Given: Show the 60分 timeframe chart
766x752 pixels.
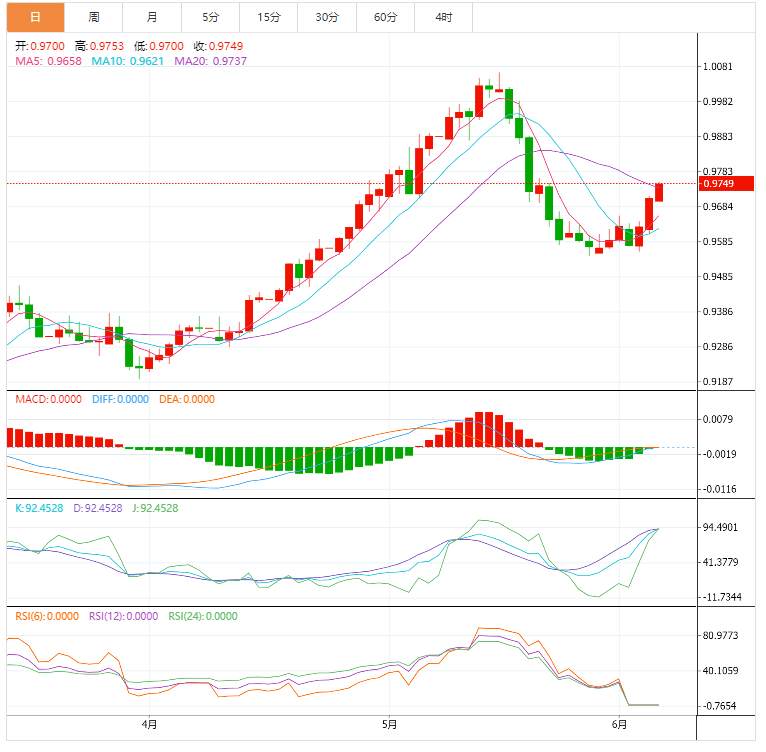Looking at the screenshot, I should click(x=385, y=17).
